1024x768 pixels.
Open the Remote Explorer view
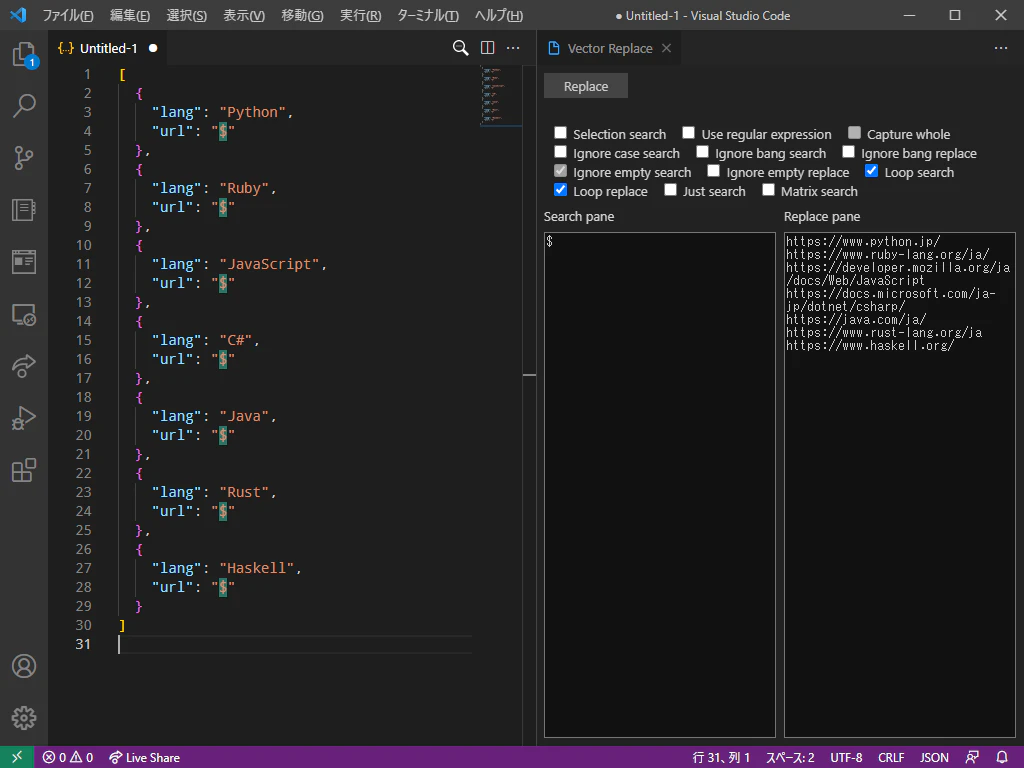point(24,315)
